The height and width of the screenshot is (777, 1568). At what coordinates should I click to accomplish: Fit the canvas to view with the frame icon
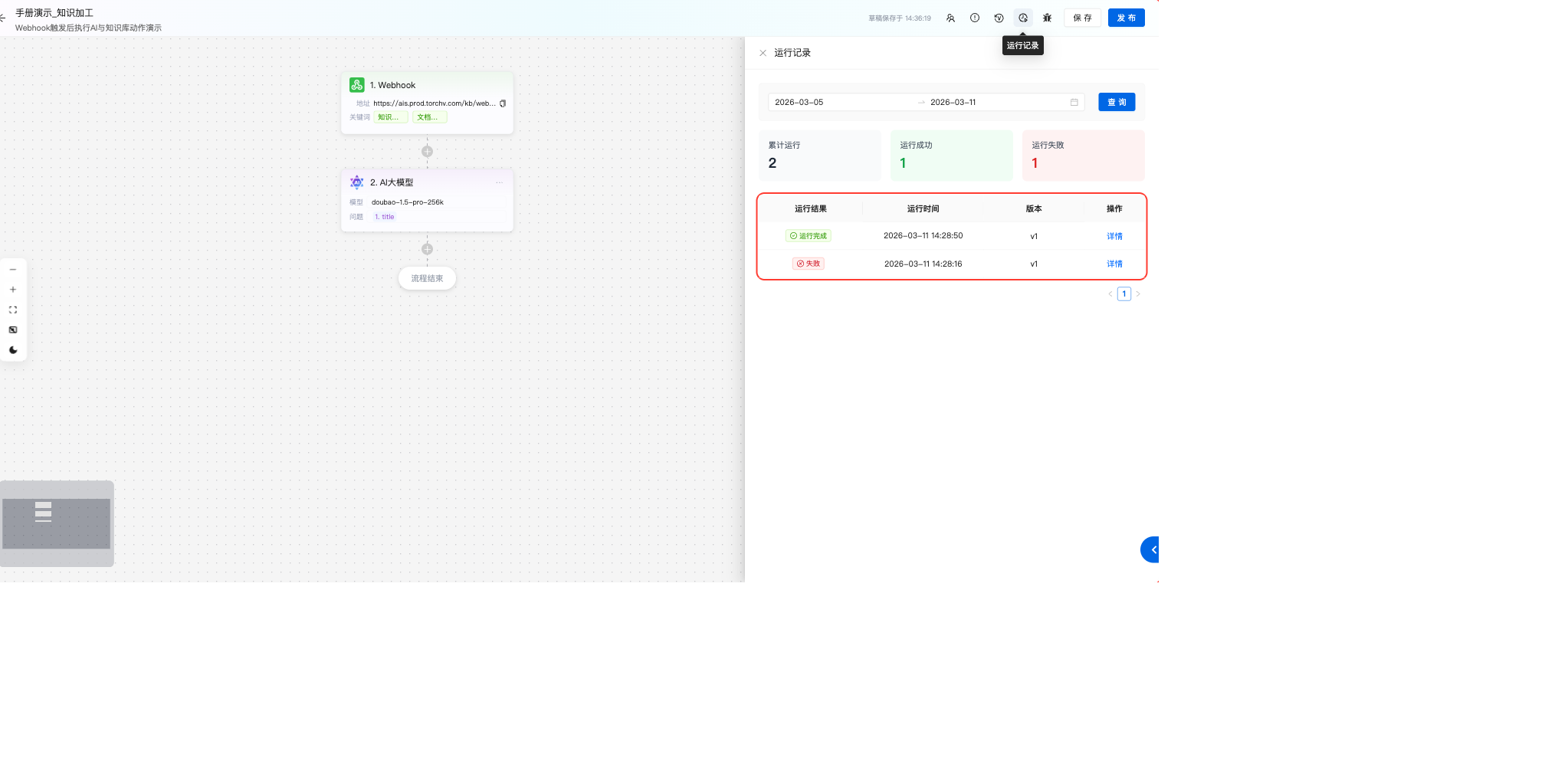(13, 310)
